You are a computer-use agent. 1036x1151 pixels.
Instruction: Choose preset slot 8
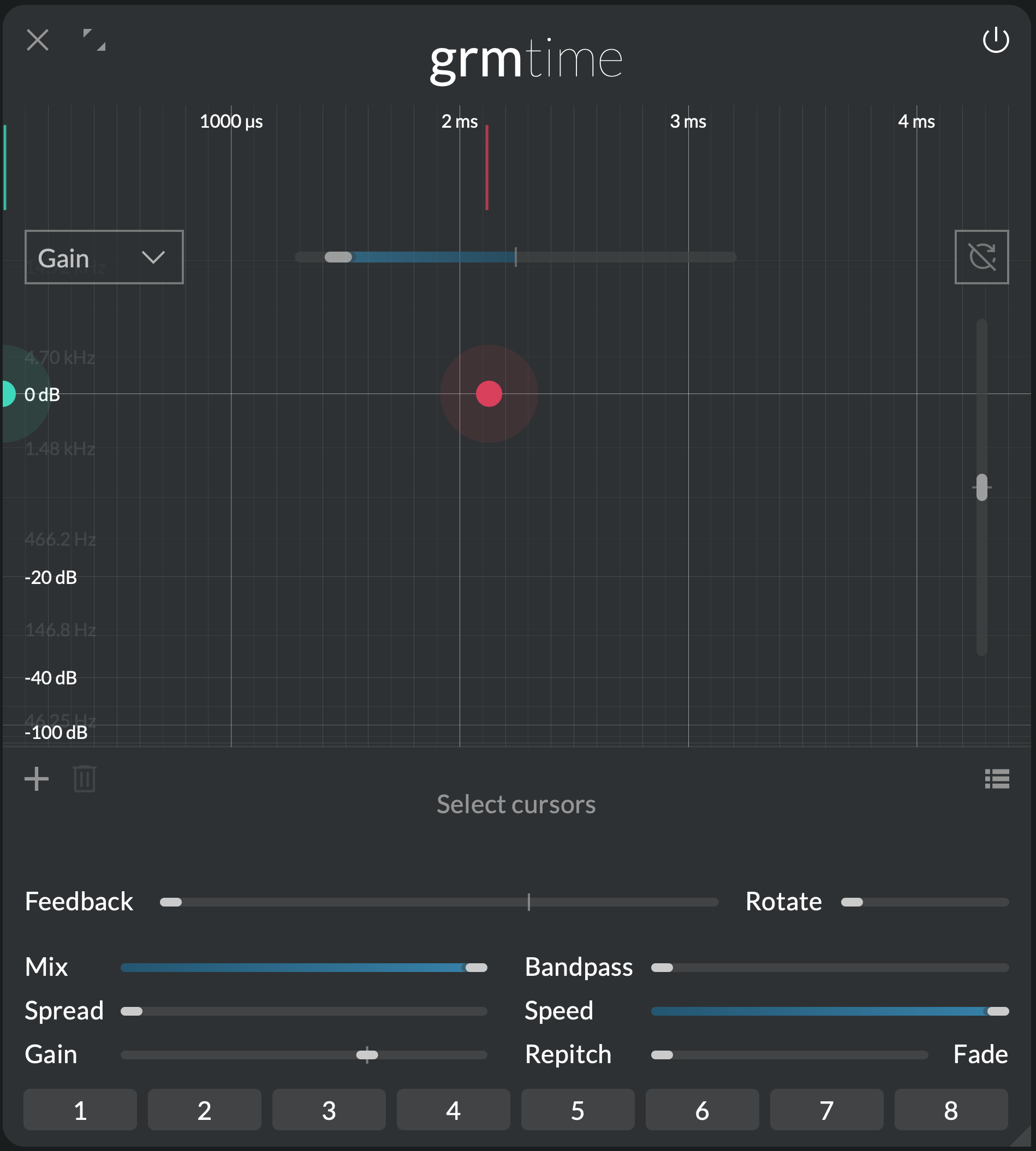click(951, 1110)
